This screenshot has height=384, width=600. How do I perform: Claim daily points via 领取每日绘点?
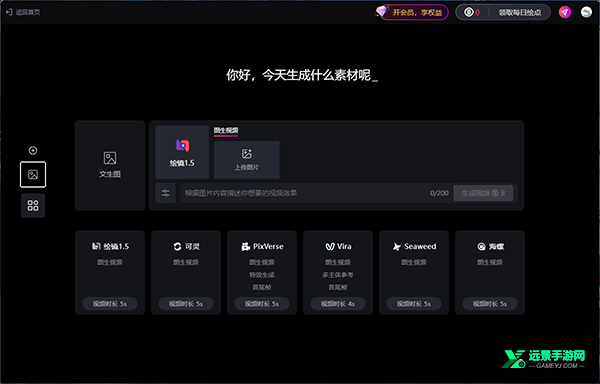pos(520,12)
